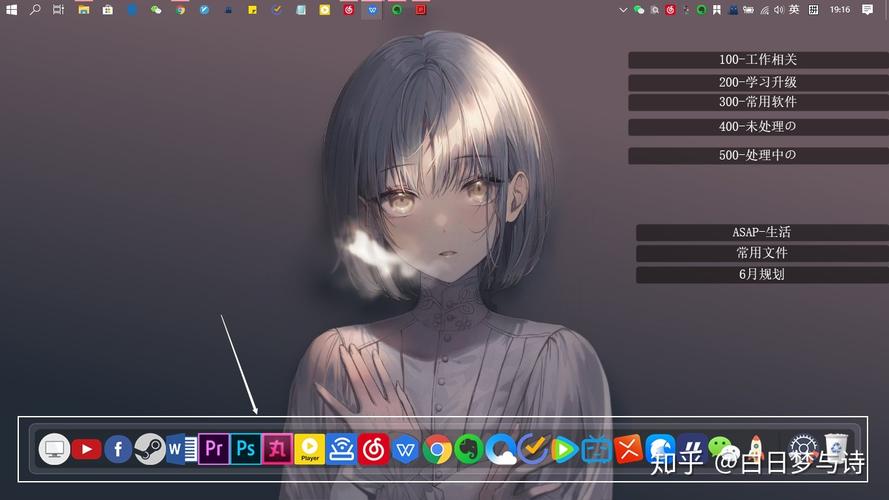The width and height of the screenshot is (889, 500).
Task: Open the red square app on taskbar
Action: tap(421, 10)
